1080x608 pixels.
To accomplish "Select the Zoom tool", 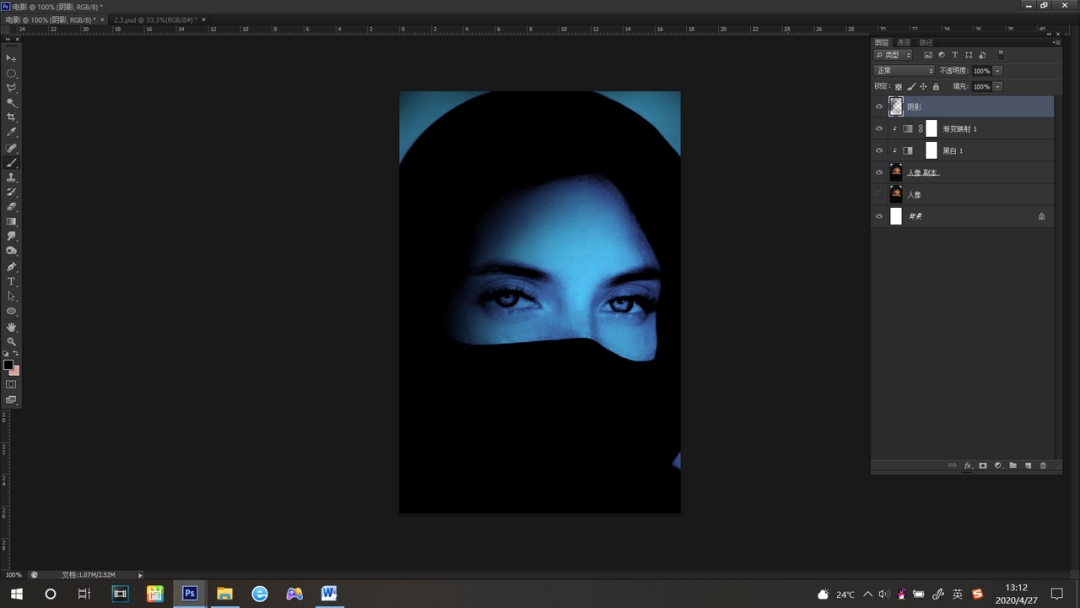I will point(11,341).
